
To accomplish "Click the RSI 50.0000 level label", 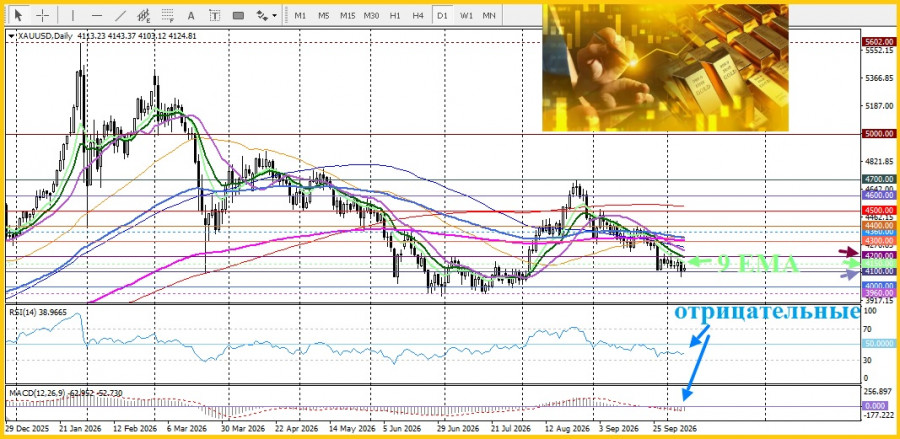I will 879,343.
